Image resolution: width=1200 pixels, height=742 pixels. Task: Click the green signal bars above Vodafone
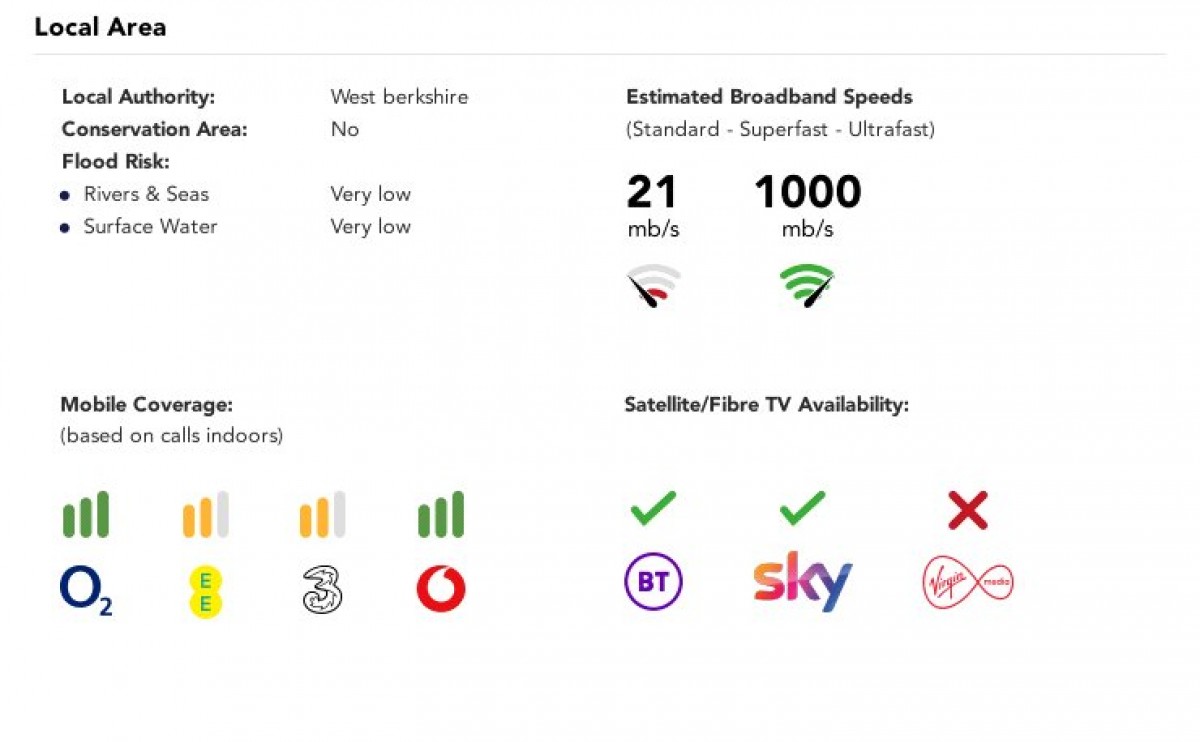click(441, 514)
